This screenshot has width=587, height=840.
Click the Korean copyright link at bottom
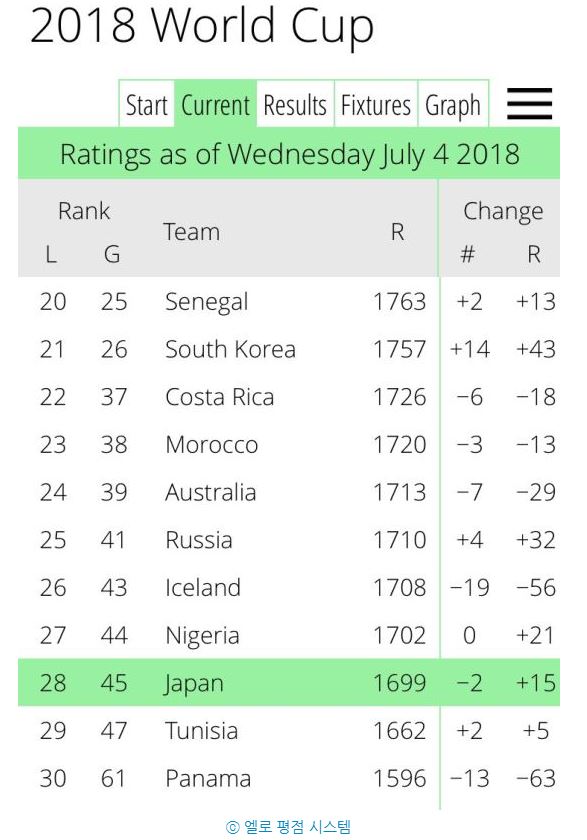[289, 827]
